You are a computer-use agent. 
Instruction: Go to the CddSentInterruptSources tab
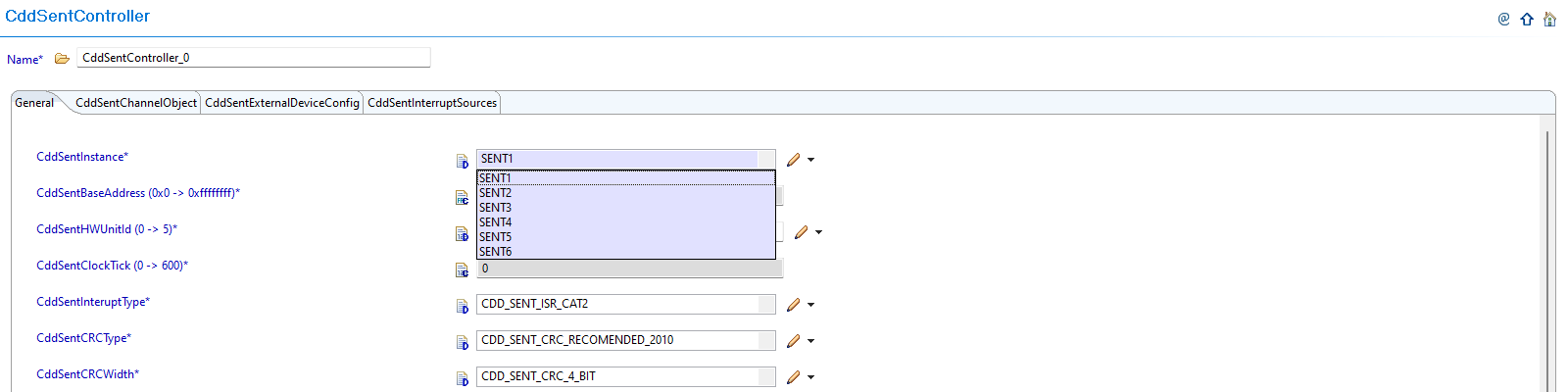coord(432,103)
